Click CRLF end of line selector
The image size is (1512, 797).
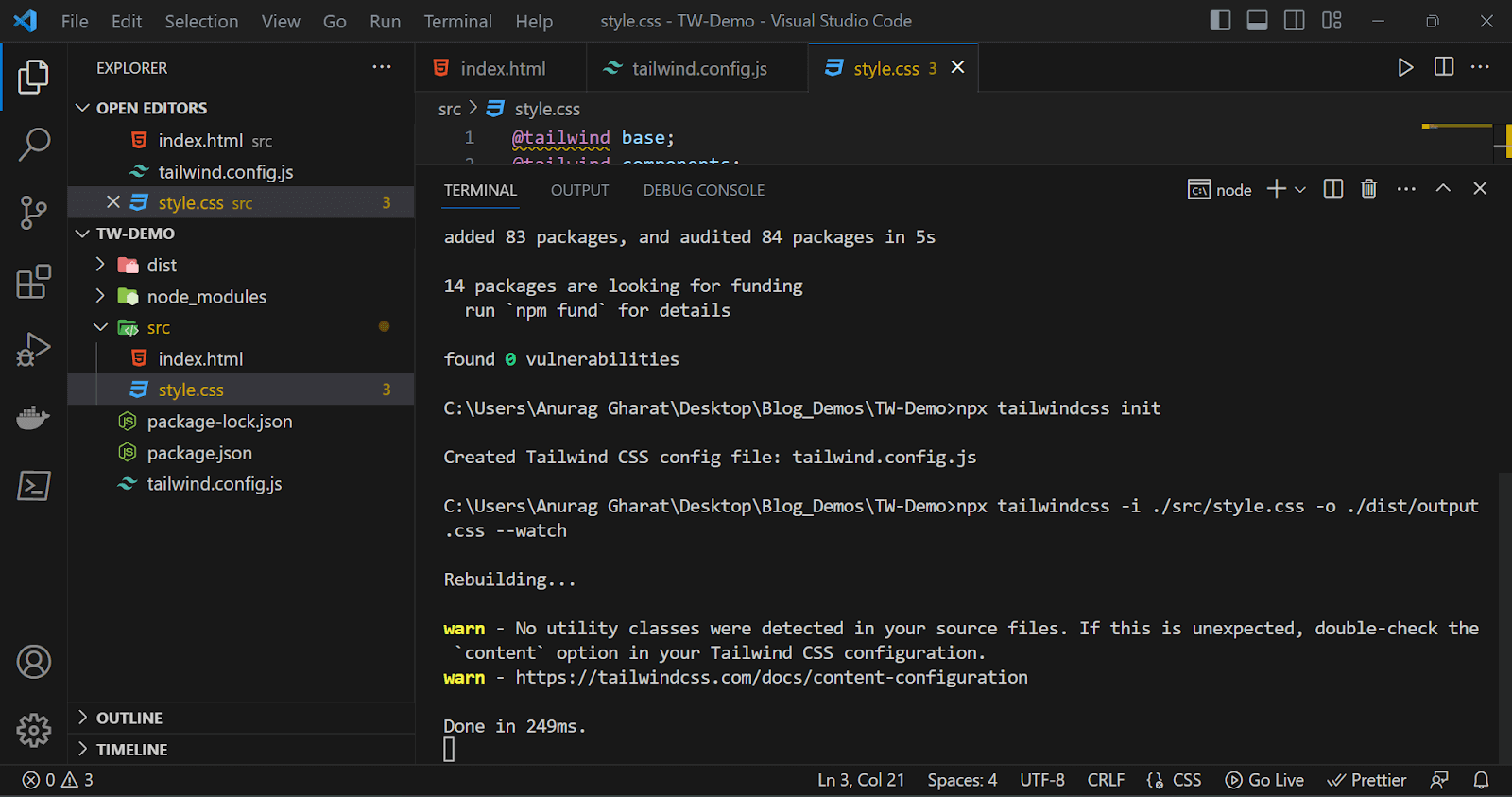point(1106,780)
